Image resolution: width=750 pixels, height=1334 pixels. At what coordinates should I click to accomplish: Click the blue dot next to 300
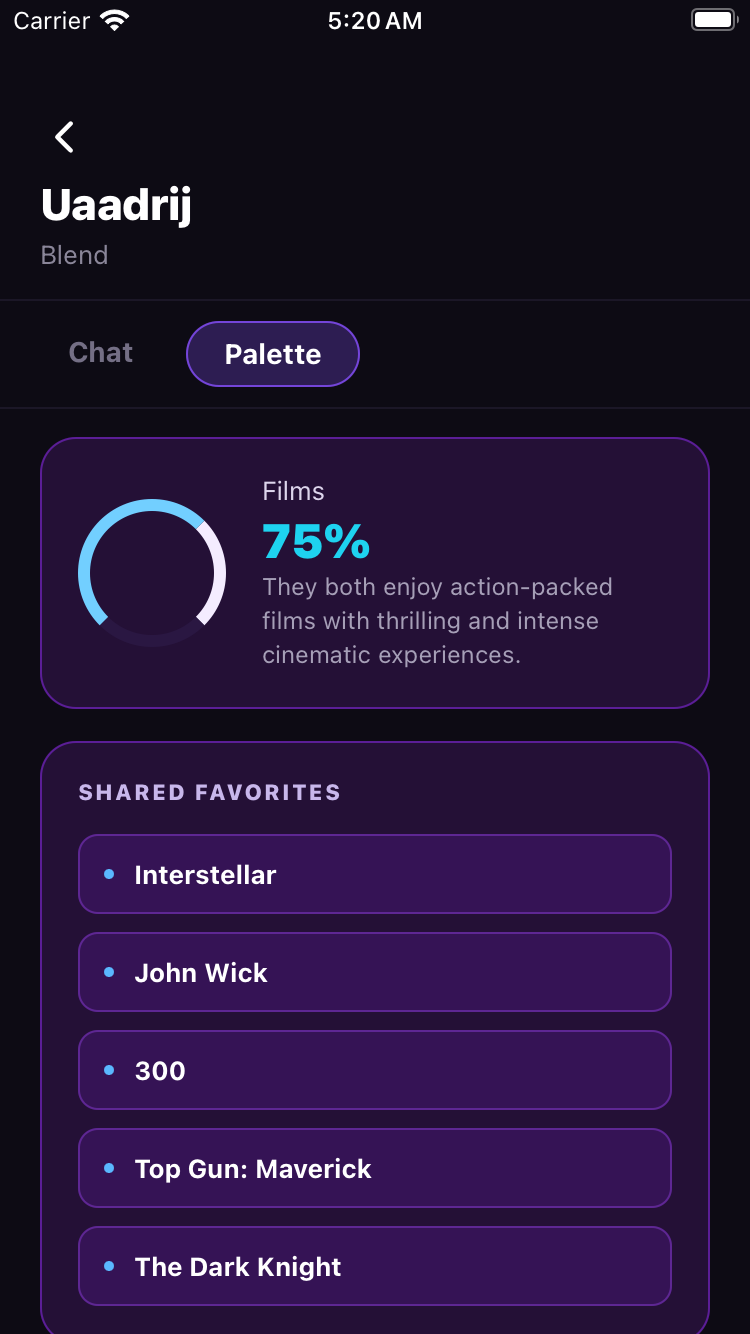click(x=109, y=1070)
